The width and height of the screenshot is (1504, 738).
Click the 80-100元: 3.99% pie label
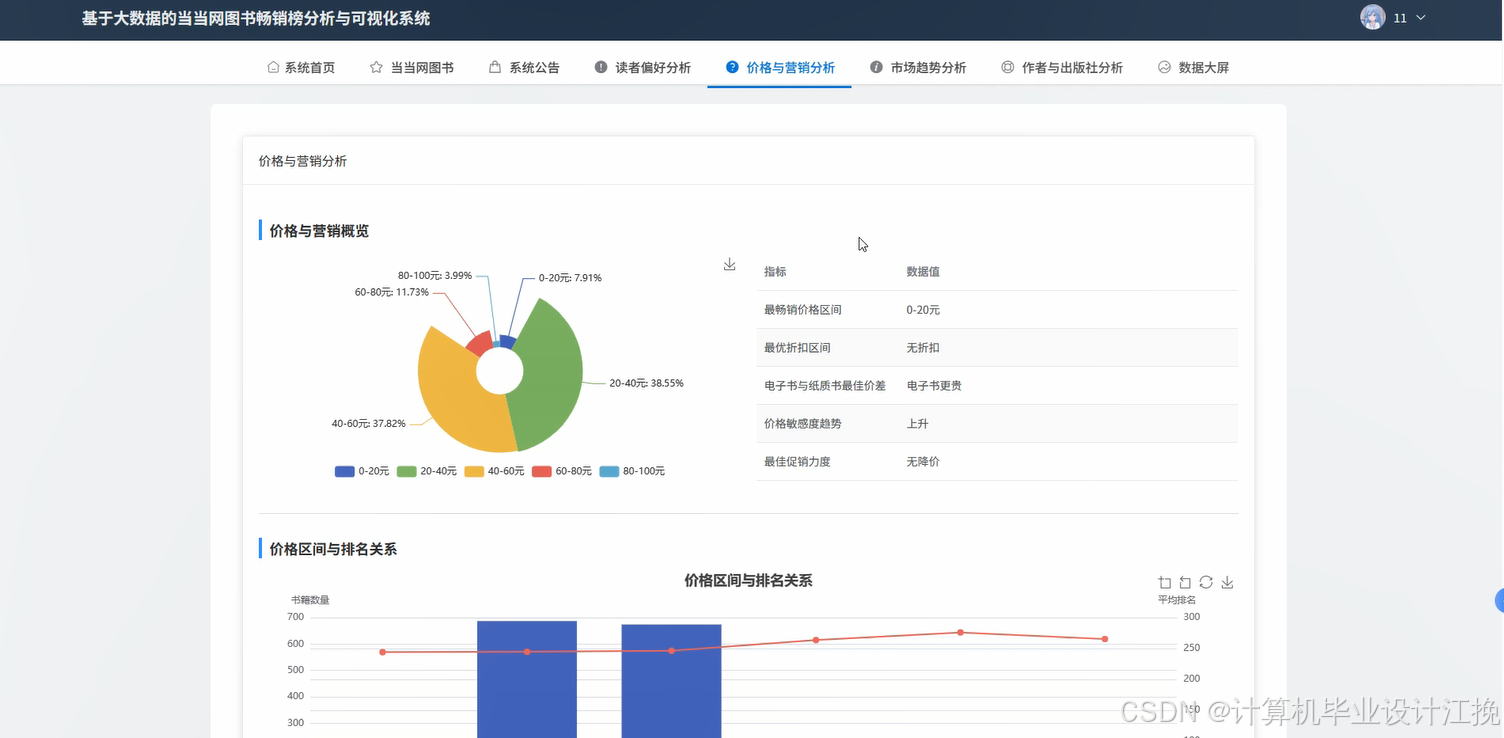click(435, 276)
